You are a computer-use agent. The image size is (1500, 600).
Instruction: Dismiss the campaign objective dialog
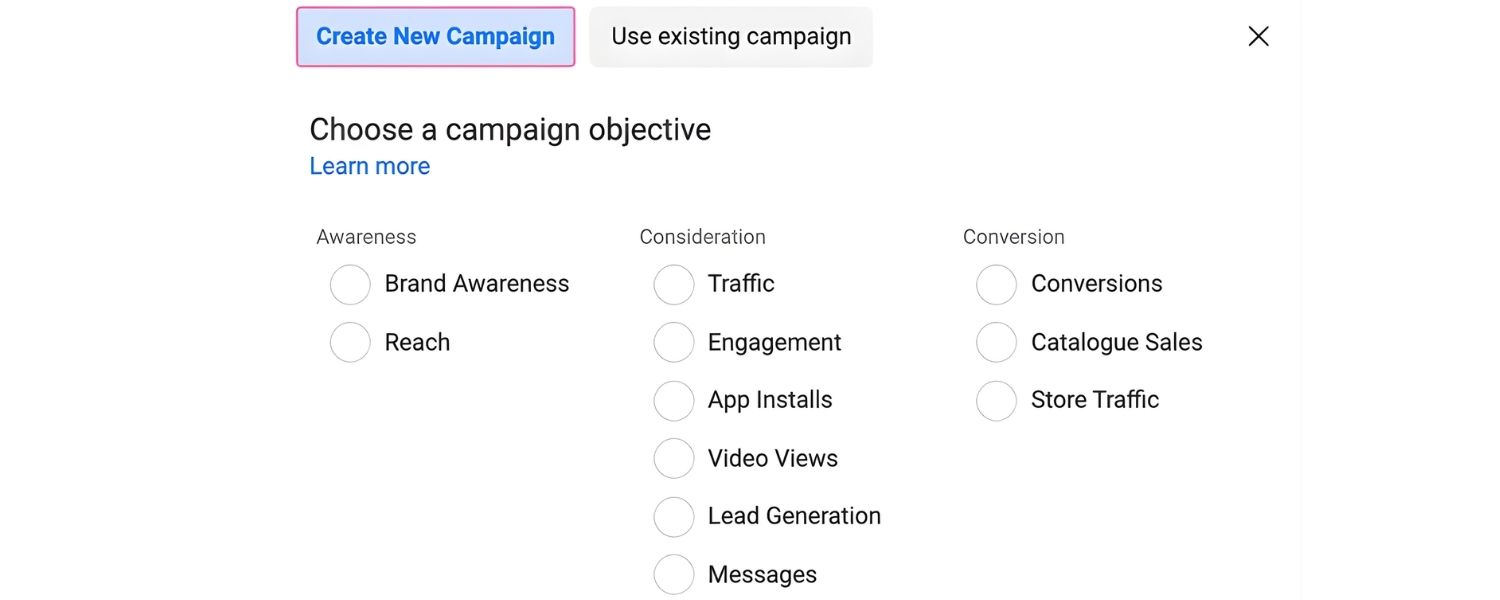(x=1257, y=36)
